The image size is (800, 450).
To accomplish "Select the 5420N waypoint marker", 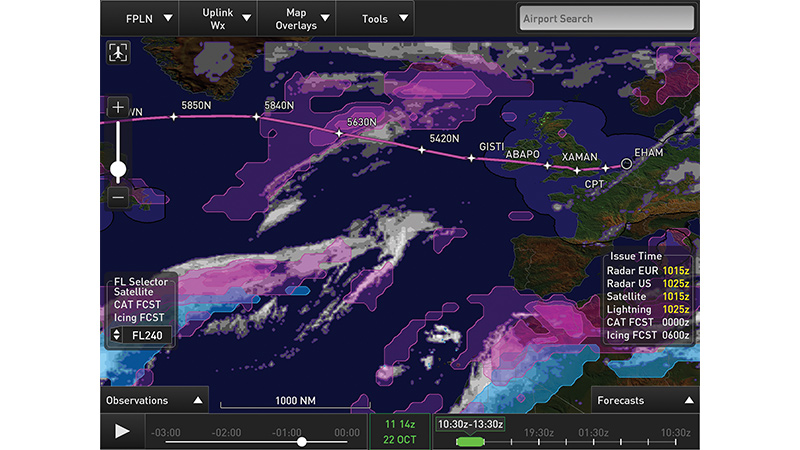I will (x=421, y=149).
